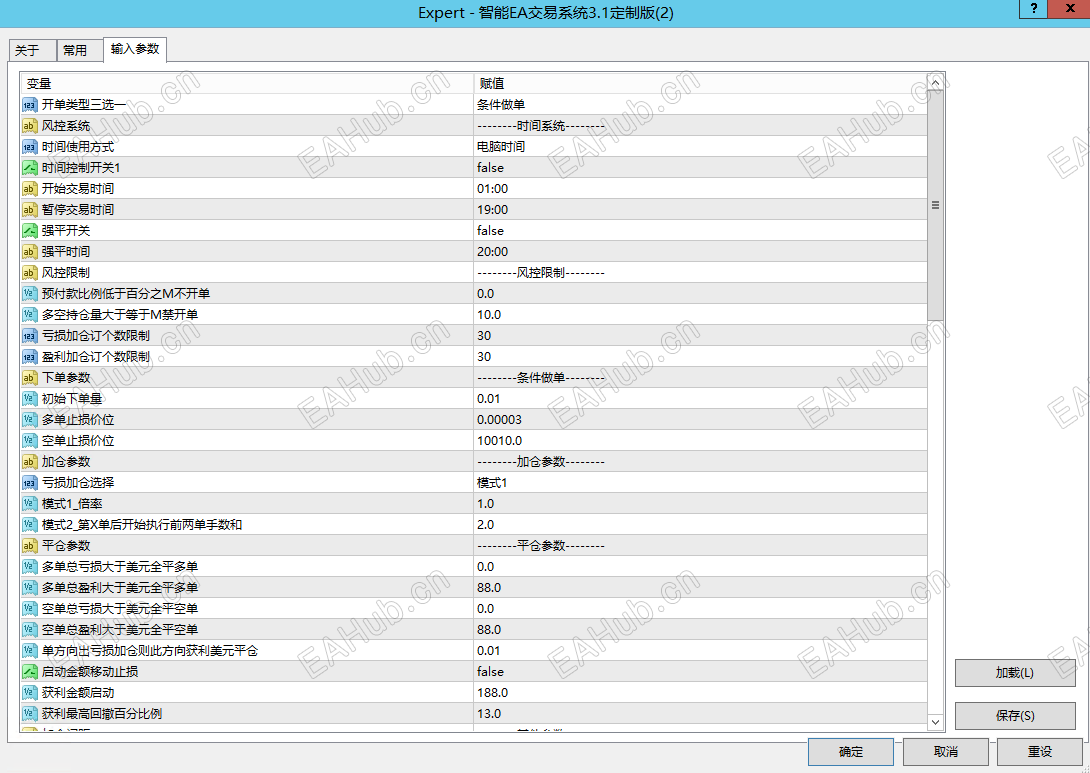Click the numeric value icon next to 初始下单量

coord(27,398)
